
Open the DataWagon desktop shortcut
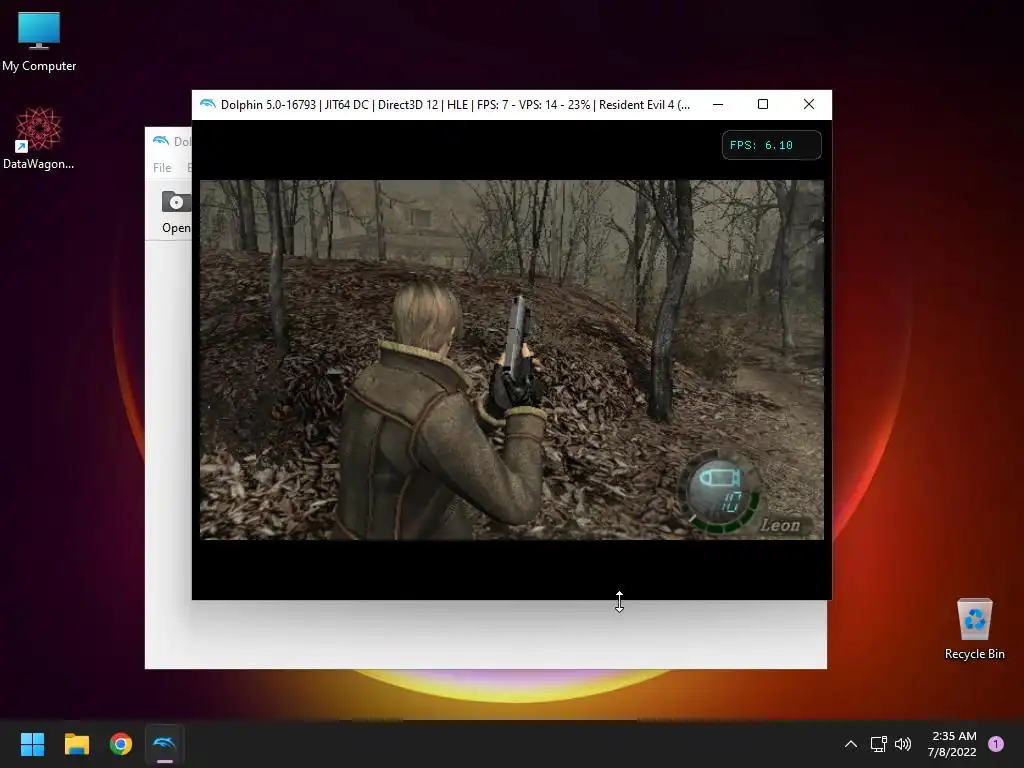[39, 138]
